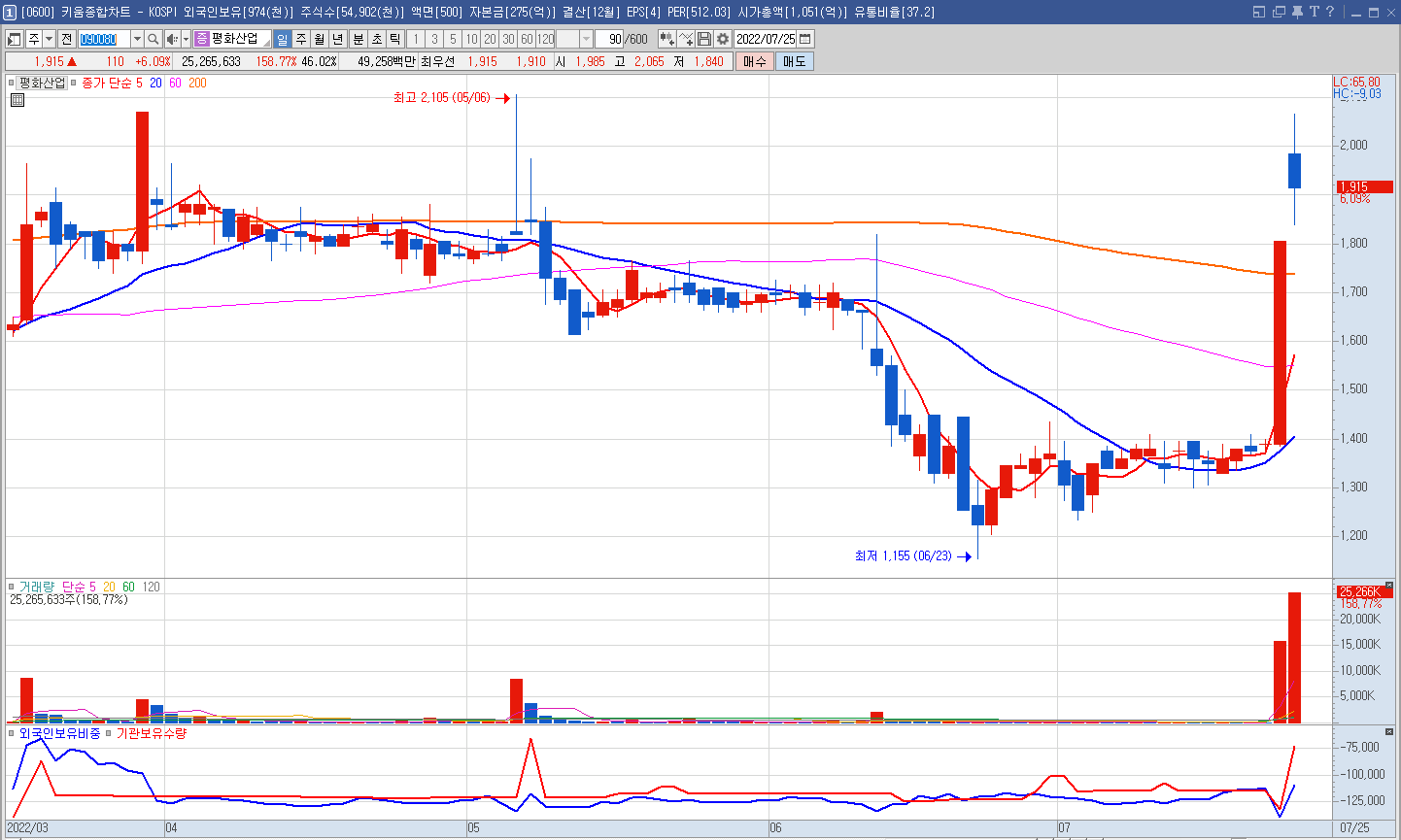Switch to 틱 tick period

[x=394, y=39]
